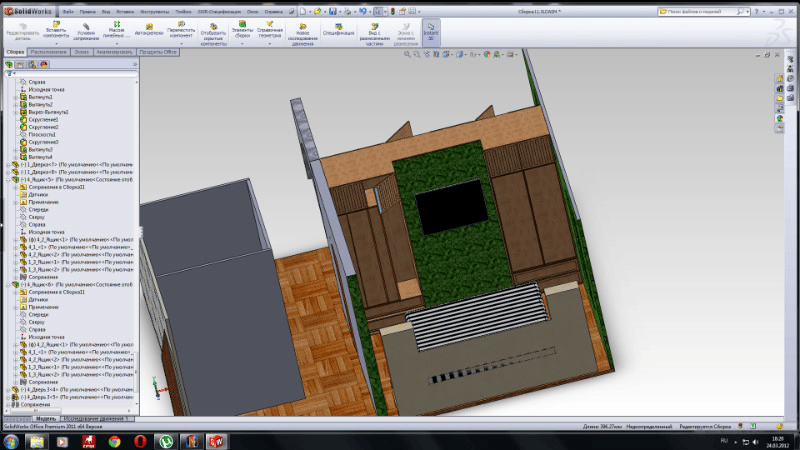Viewport: 800px width, 450px height.
Task: Click the Move Component (Переместить компонент) tool
Action: tap(181, 29)
